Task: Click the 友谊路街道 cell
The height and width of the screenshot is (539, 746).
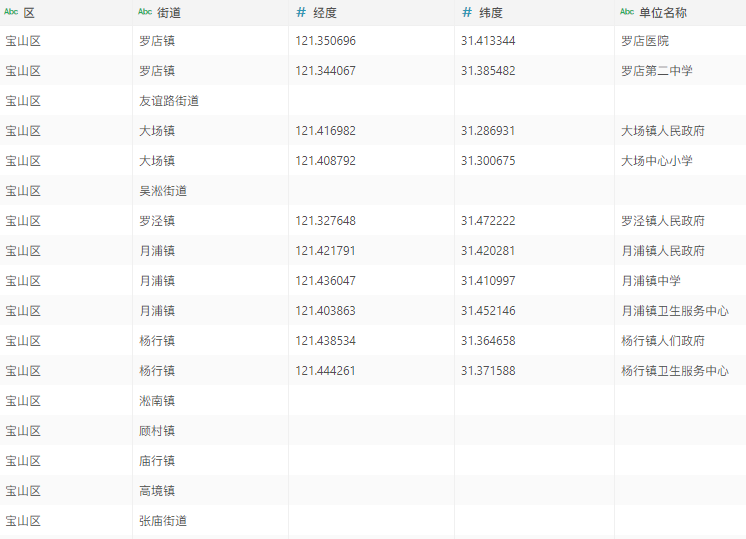Action: [169, 101]
